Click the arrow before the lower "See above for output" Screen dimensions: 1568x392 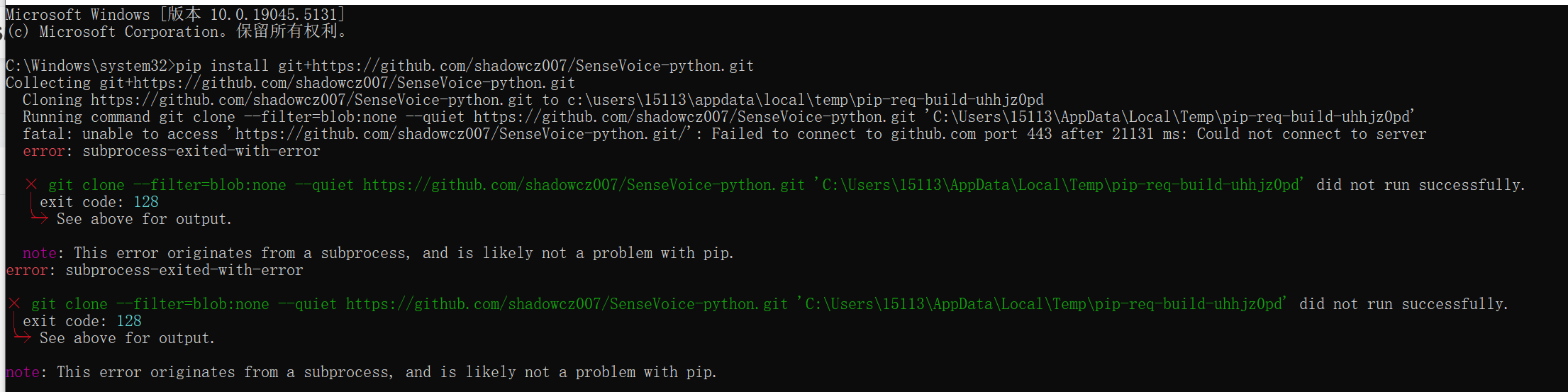(23, 338)
